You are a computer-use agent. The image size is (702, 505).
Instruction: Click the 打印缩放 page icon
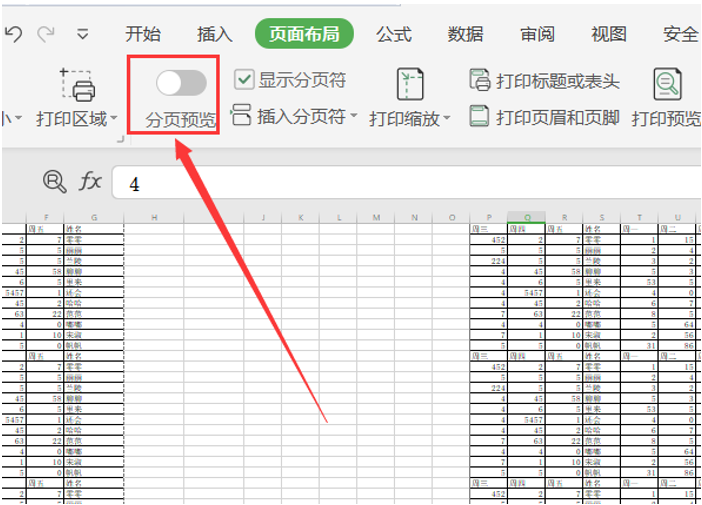(410, 84)
